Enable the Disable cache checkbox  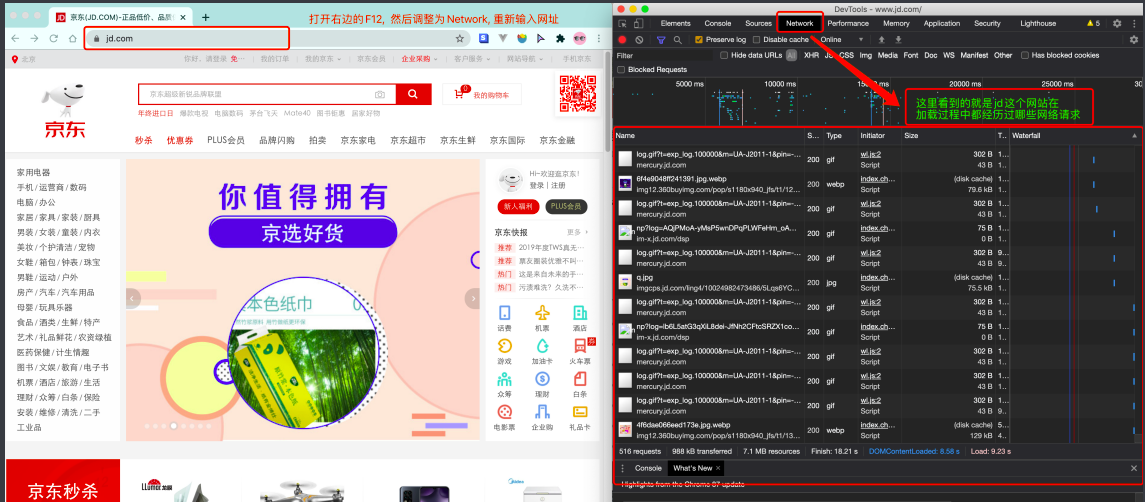coord(757,39)
